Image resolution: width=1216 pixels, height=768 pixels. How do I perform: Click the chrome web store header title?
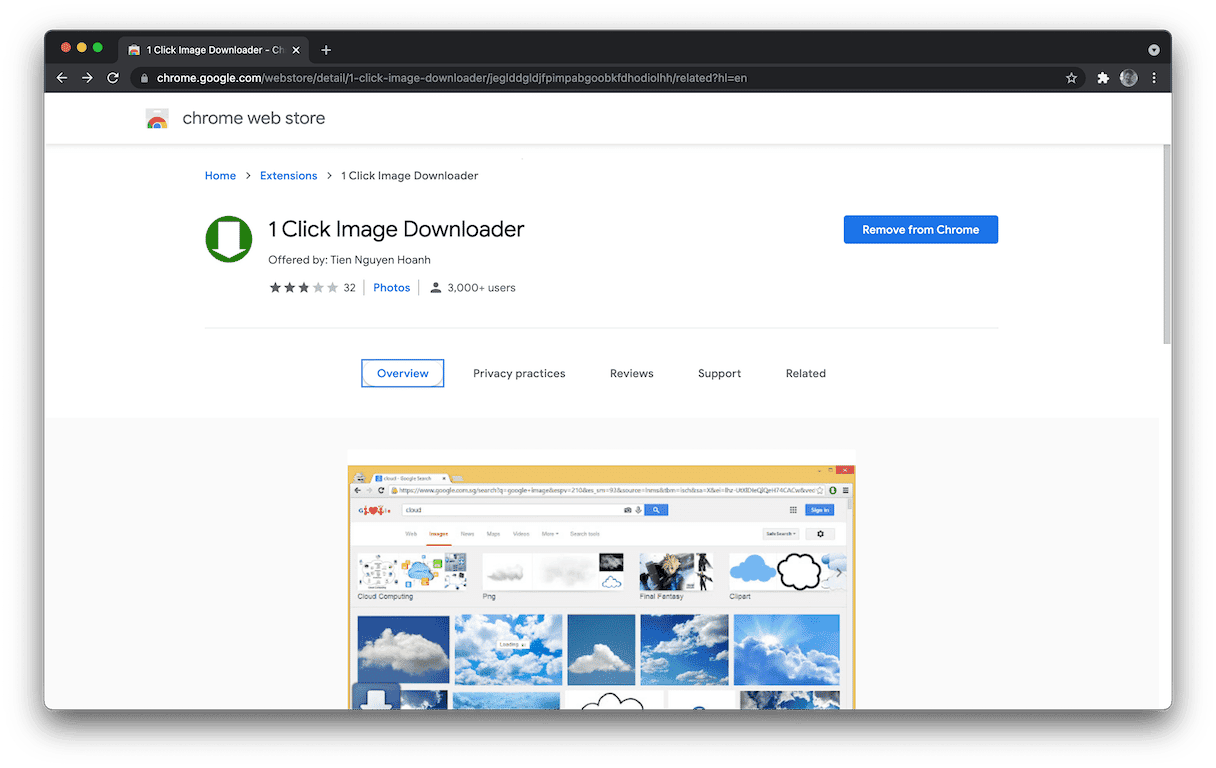254,118
